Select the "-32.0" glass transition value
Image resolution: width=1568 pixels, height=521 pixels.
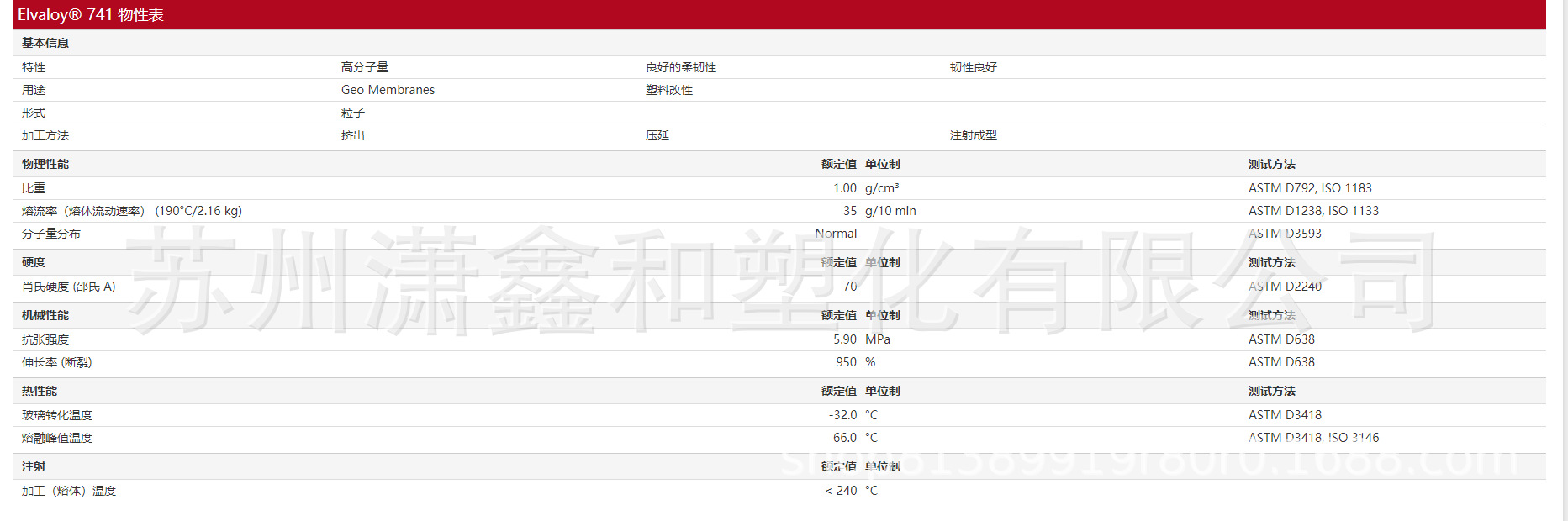coord(842,415)
